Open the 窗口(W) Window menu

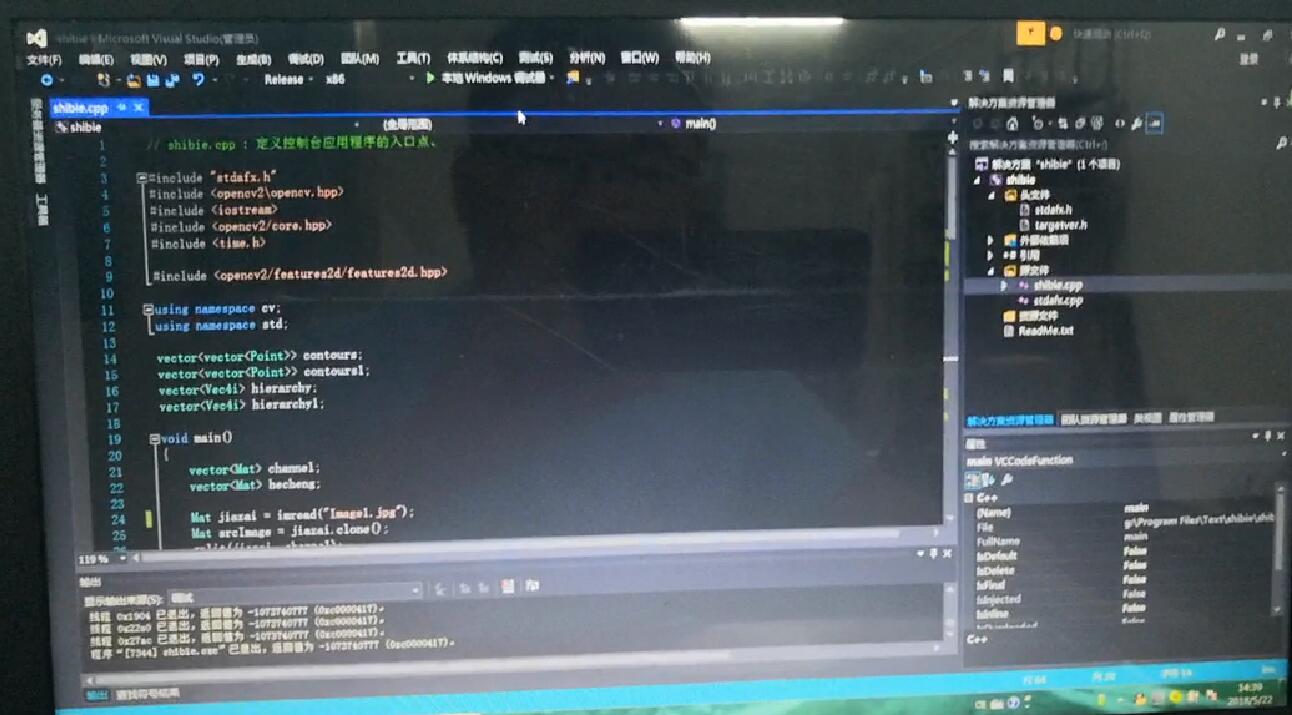(639, 58)
